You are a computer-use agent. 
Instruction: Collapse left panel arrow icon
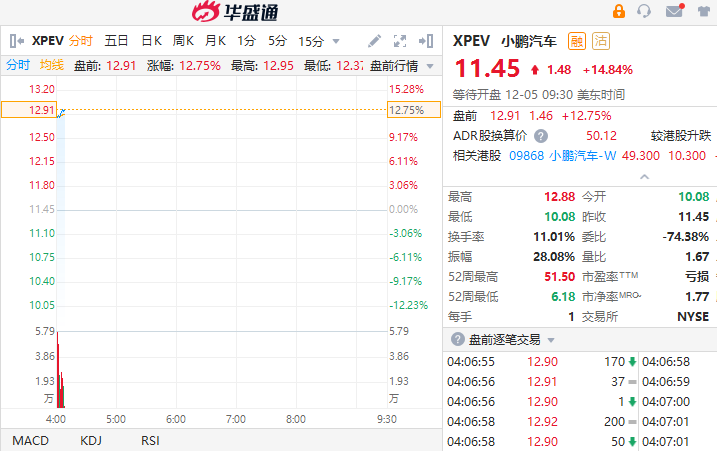(17, 41)
